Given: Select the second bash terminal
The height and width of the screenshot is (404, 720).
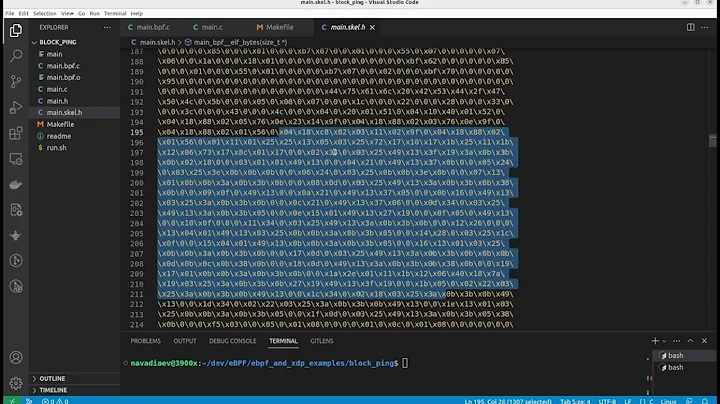Looking at the screenshot, I should [x=684, y=367].
